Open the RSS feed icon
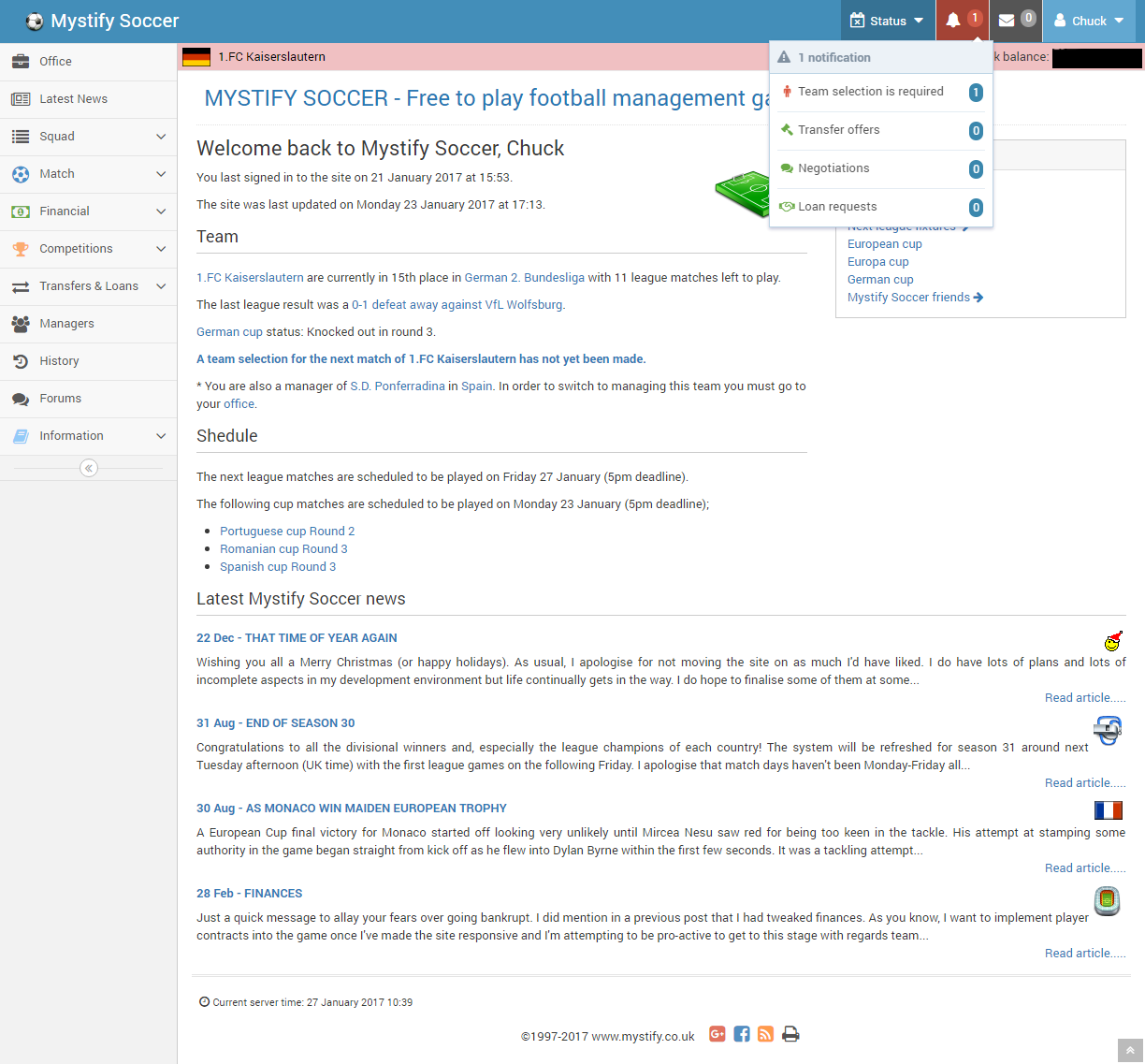 coord(765,1034)
